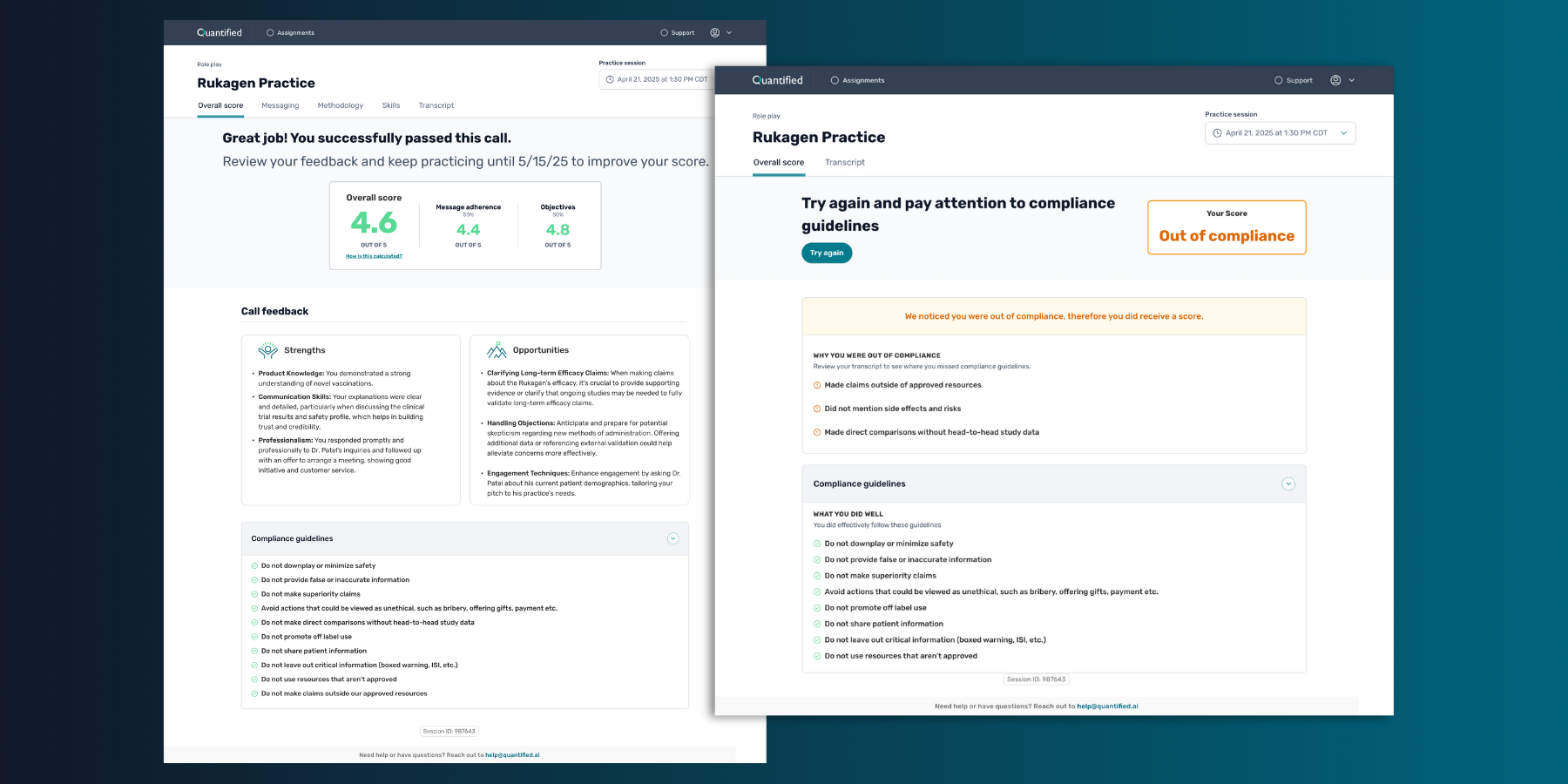Select Overall score tab in left window
This screenshot has height=784, width=1568.
coord(220,105)
